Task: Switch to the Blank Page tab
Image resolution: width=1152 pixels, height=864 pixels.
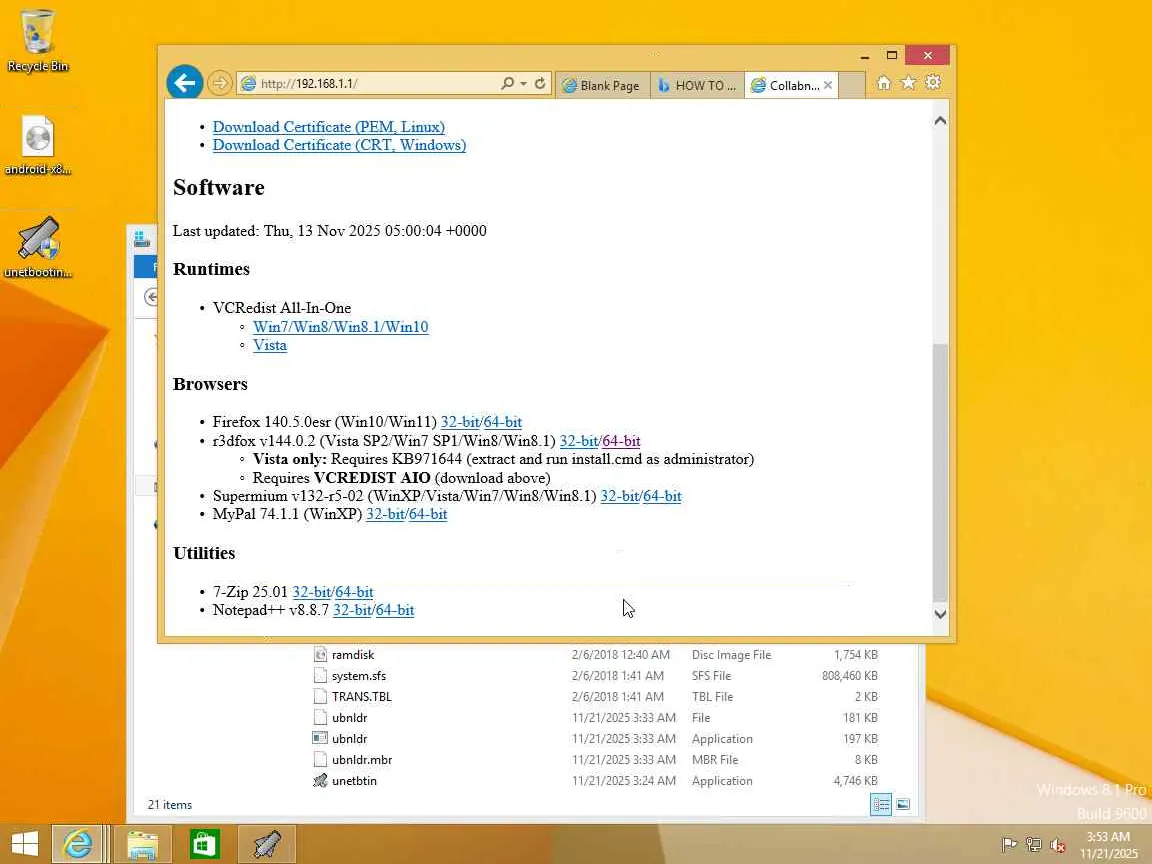Action: point(602,85)
